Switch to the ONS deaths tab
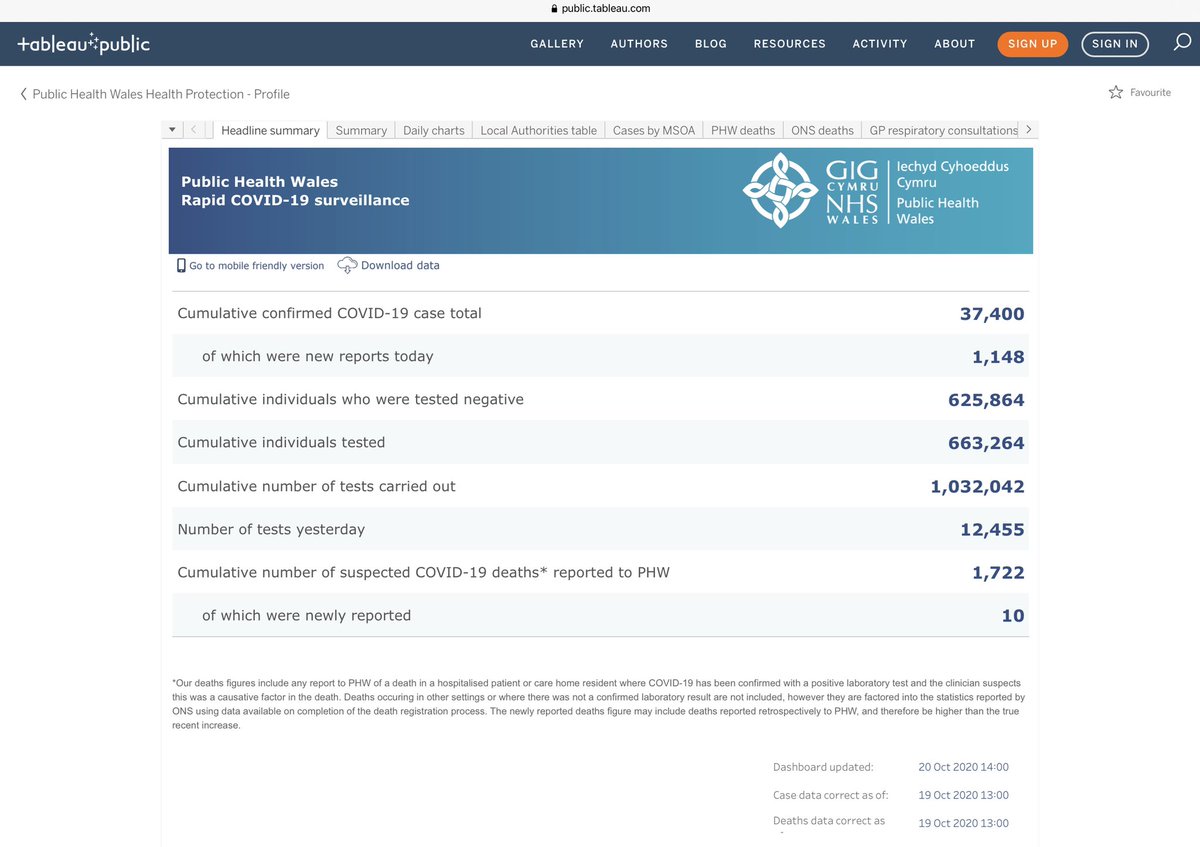The image size is (1200, 847). (x=823, y=130)
